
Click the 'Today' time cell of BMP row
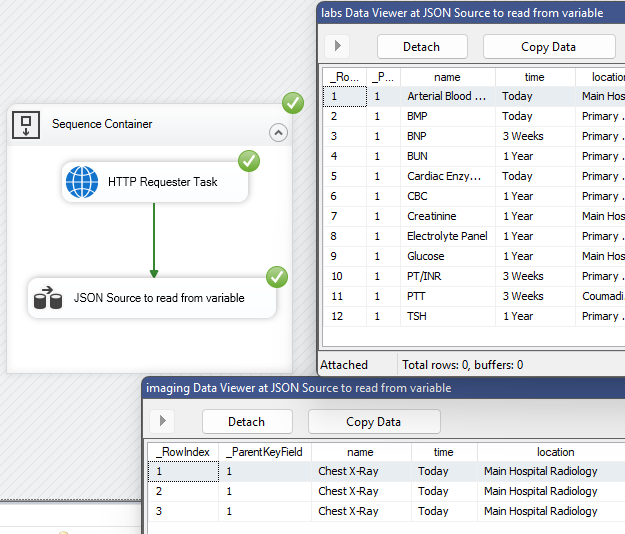coord(535,116)
